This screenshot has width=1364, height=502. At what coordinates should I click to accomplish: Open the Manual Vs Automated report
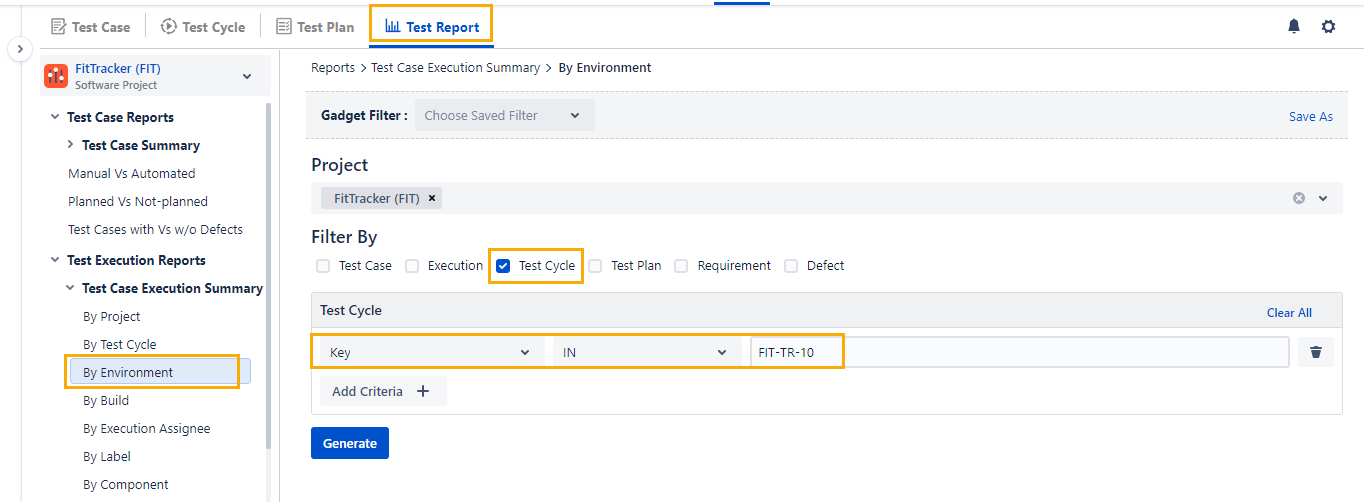click(132, 173)
